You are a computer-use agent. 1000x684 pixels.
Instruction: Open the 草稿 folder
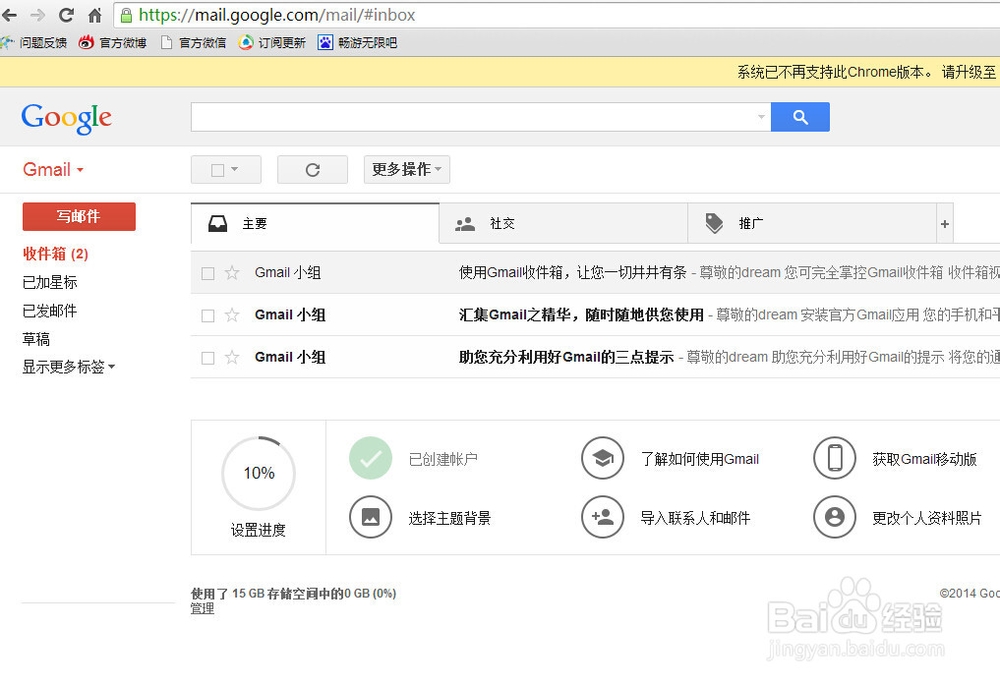tap(36, 338)
